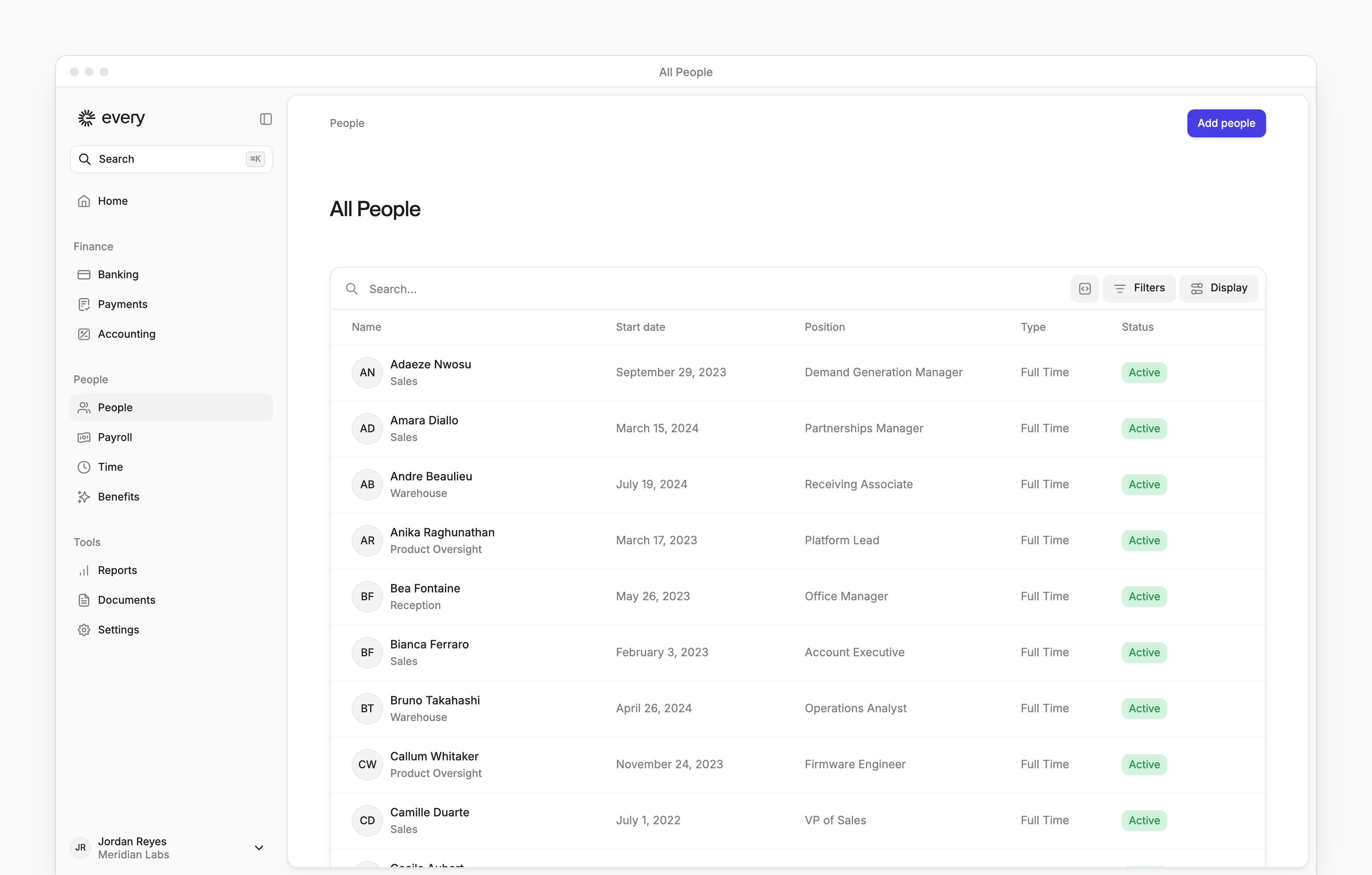This screenshot has width=1372, height=875.
Task: Navigate to Banking section
Action: point(171,275)
